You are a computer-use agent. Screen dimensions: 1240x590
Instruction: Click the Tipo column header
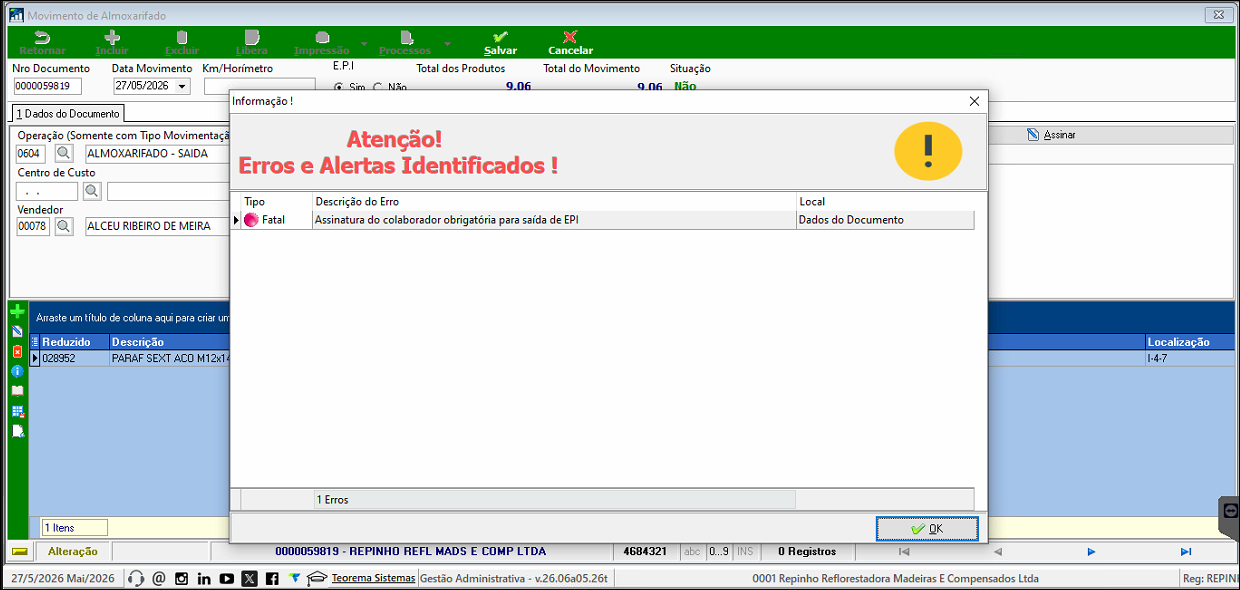tap(277, 201)
